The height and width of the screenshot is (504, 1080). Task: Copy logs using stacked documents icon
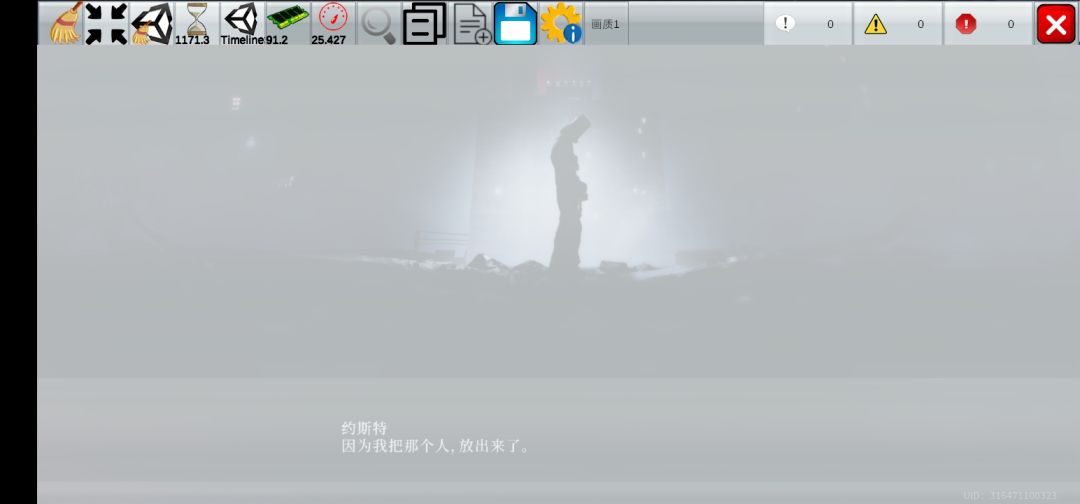424,23
